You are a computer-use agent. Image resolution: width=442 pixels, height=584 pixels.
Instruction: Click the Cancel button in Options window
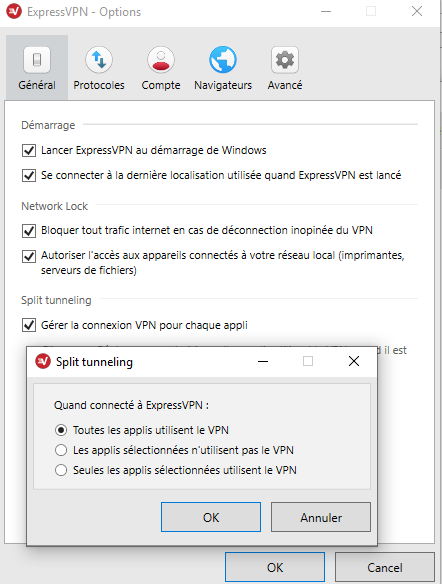tap(385, 567)
